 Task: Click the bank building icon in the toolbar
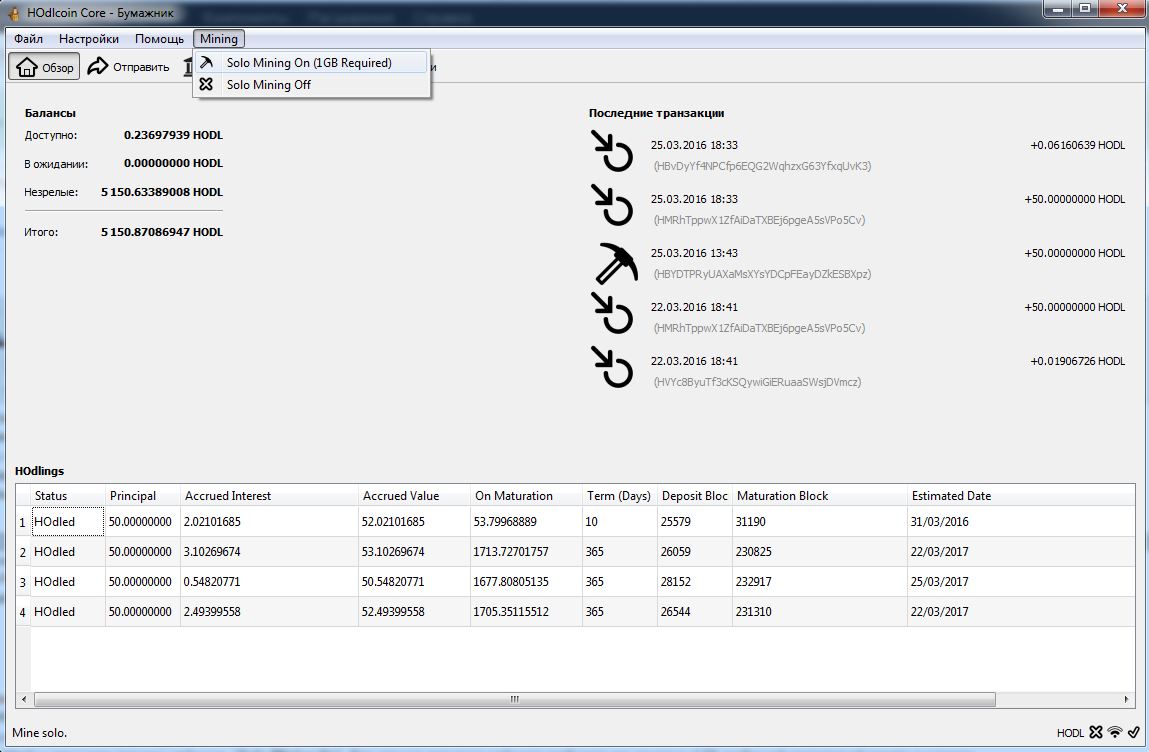click(x=188, y=67)
